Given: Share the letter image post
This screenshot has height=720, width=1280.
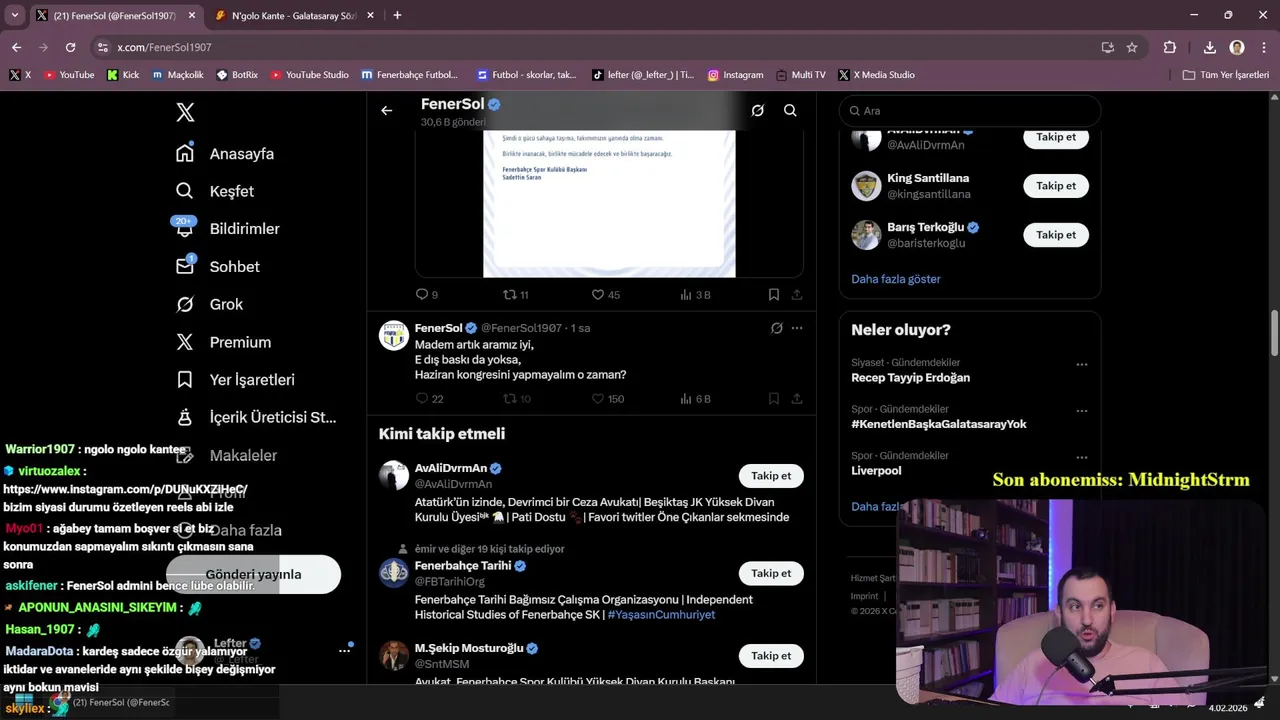Looking at the screenshot, I should [797, 295].
